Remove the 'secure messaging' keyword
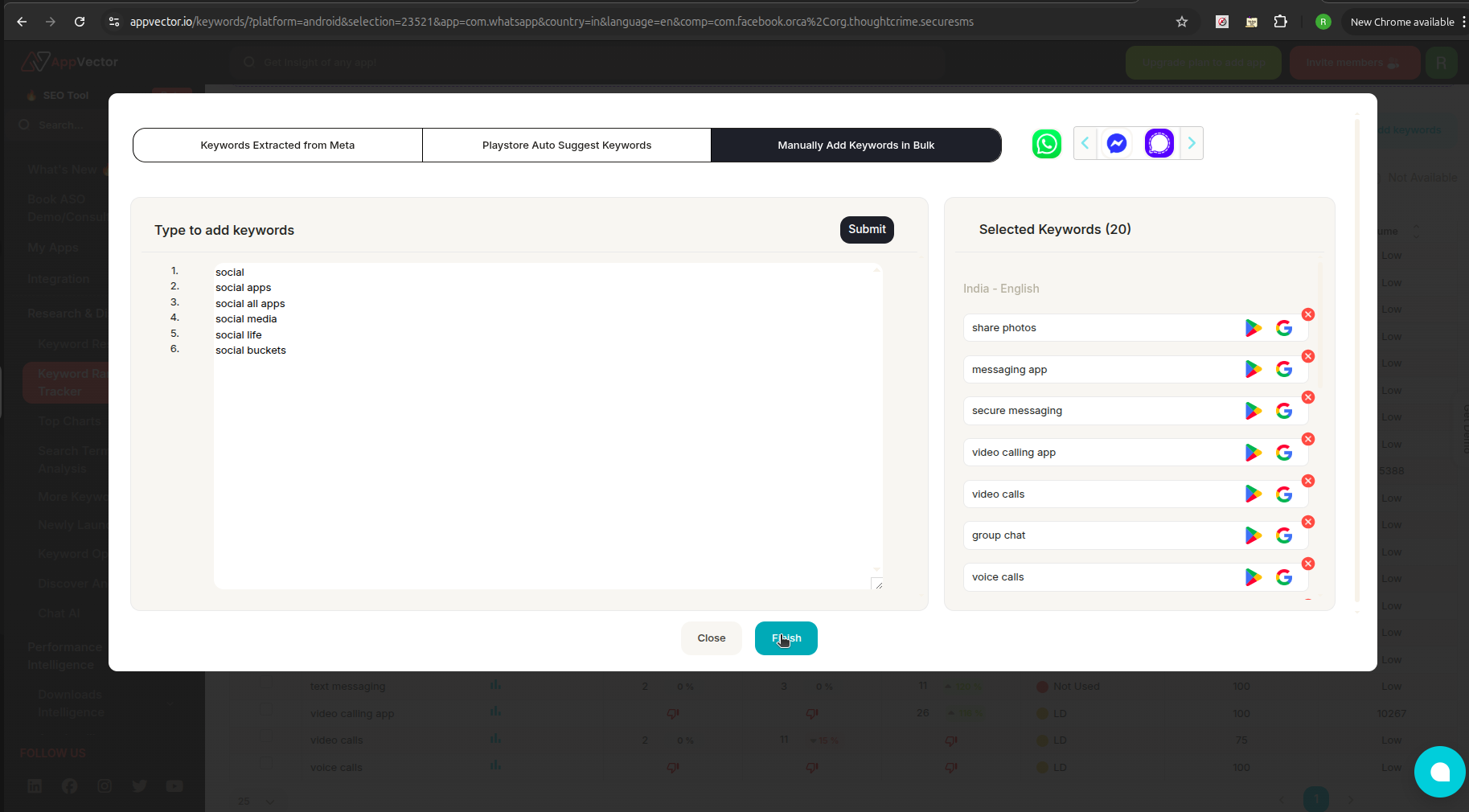Screen dimensions: 1469x812 1308,397
